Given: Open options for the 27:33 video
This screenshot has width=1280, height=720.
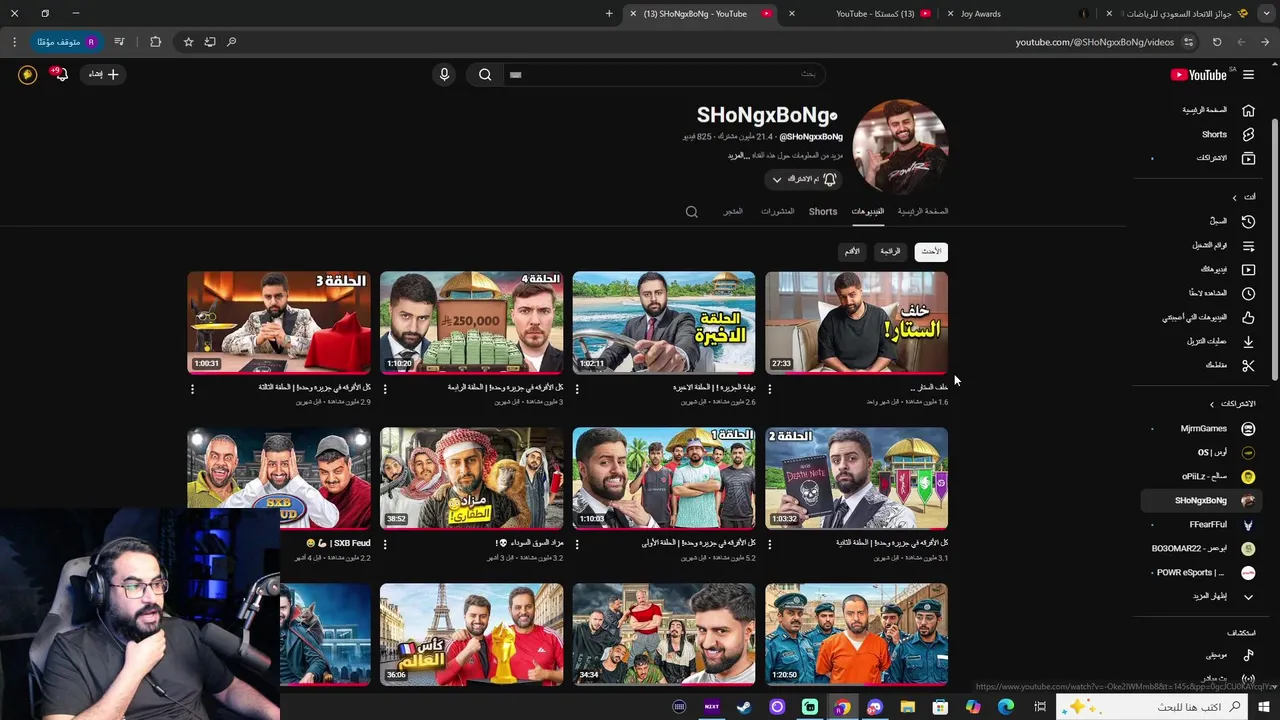Looking at the screenshot, I should [769, 389].
